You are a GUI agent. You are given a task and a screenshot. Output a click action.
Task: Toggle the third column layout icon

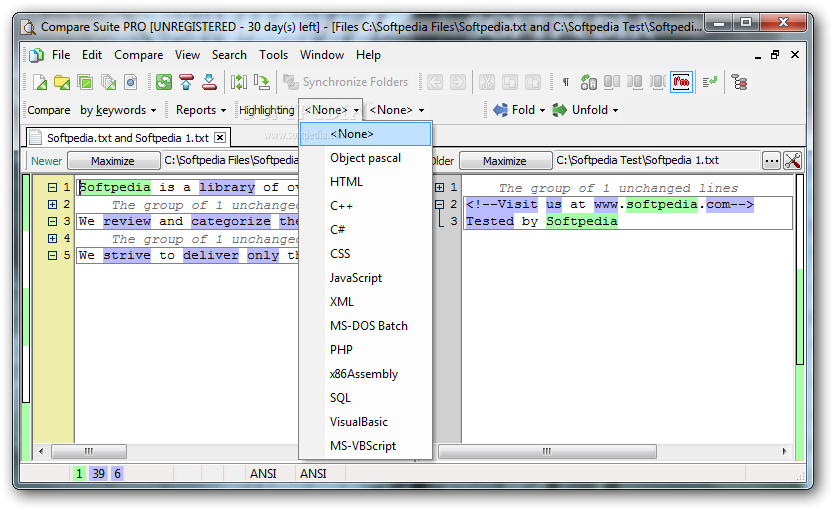coord(657,82)
